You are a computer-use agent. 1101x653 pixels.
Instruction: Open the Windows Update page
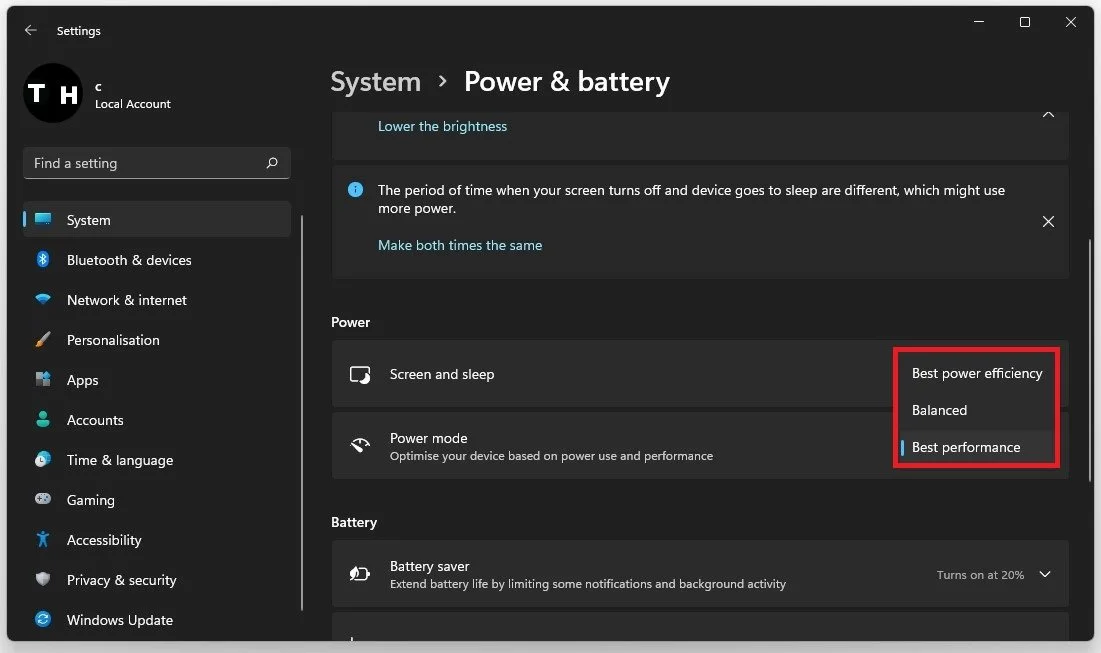coord(157,620)
